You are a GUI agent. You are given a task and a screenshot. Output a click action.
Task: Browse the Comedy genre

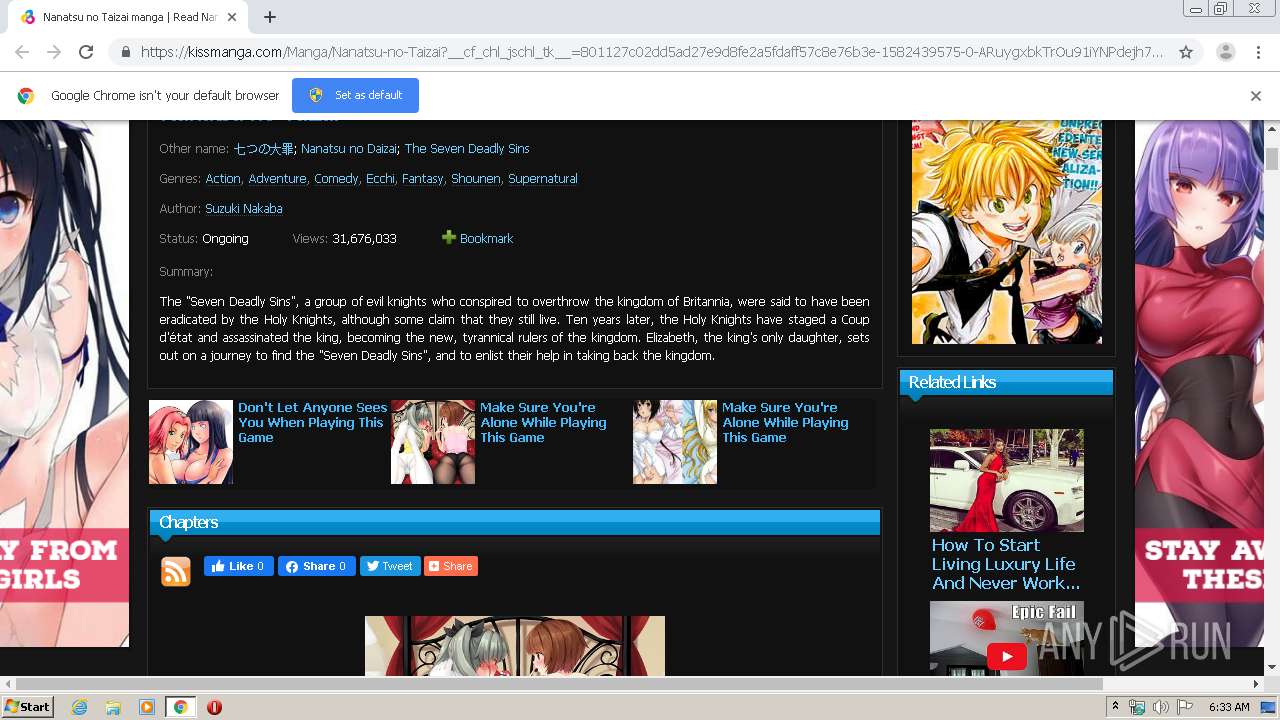[x=336, y=178]
